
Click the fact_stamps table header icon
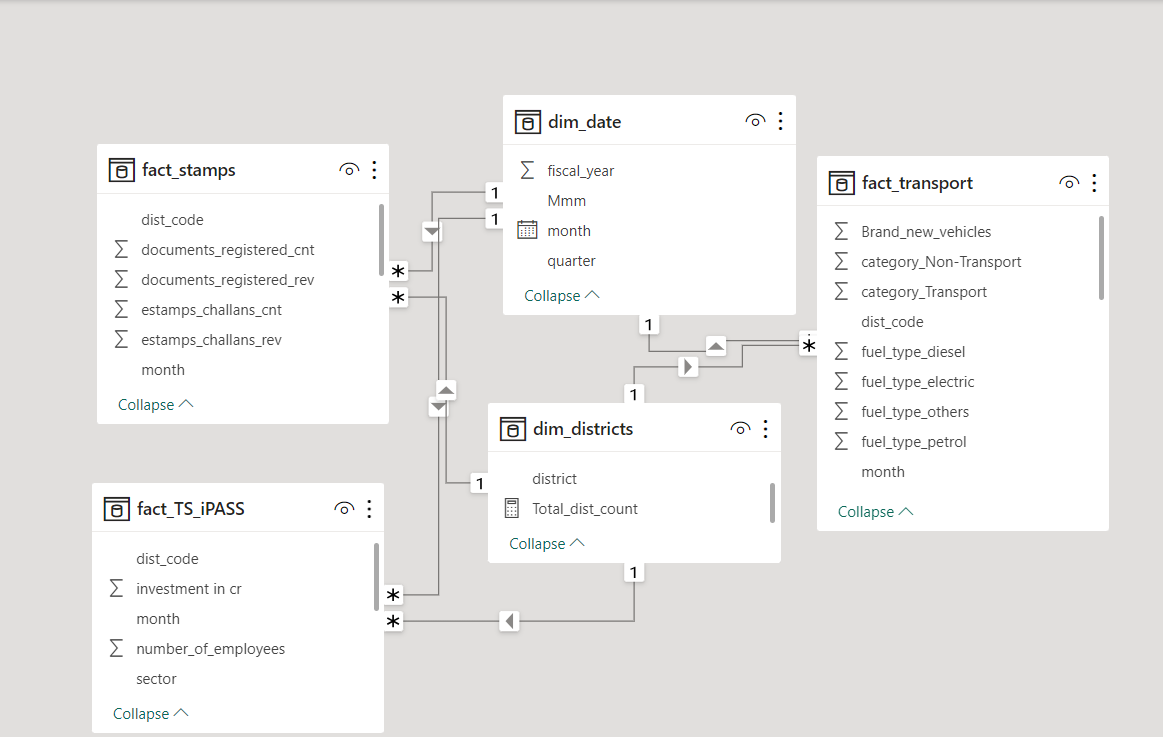pyautogui.click(x=121, y=170)
